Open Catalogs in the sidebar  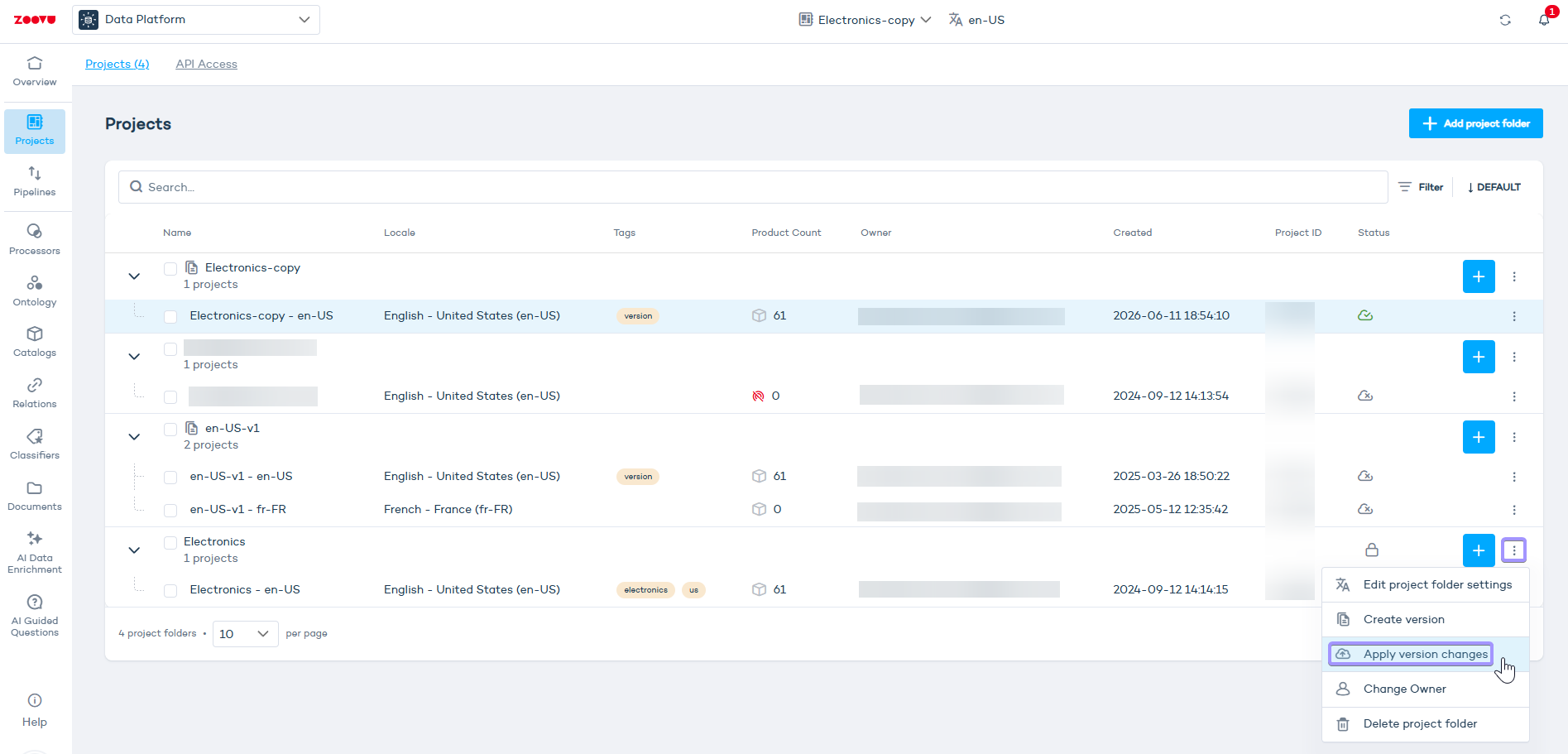(35, 342)
